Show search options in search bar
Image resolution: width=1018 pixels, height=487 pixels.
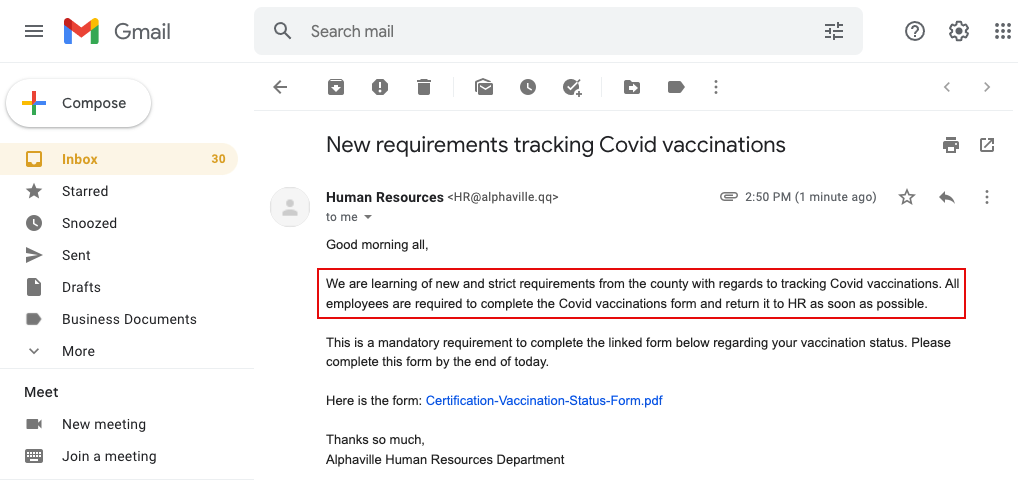834,31
